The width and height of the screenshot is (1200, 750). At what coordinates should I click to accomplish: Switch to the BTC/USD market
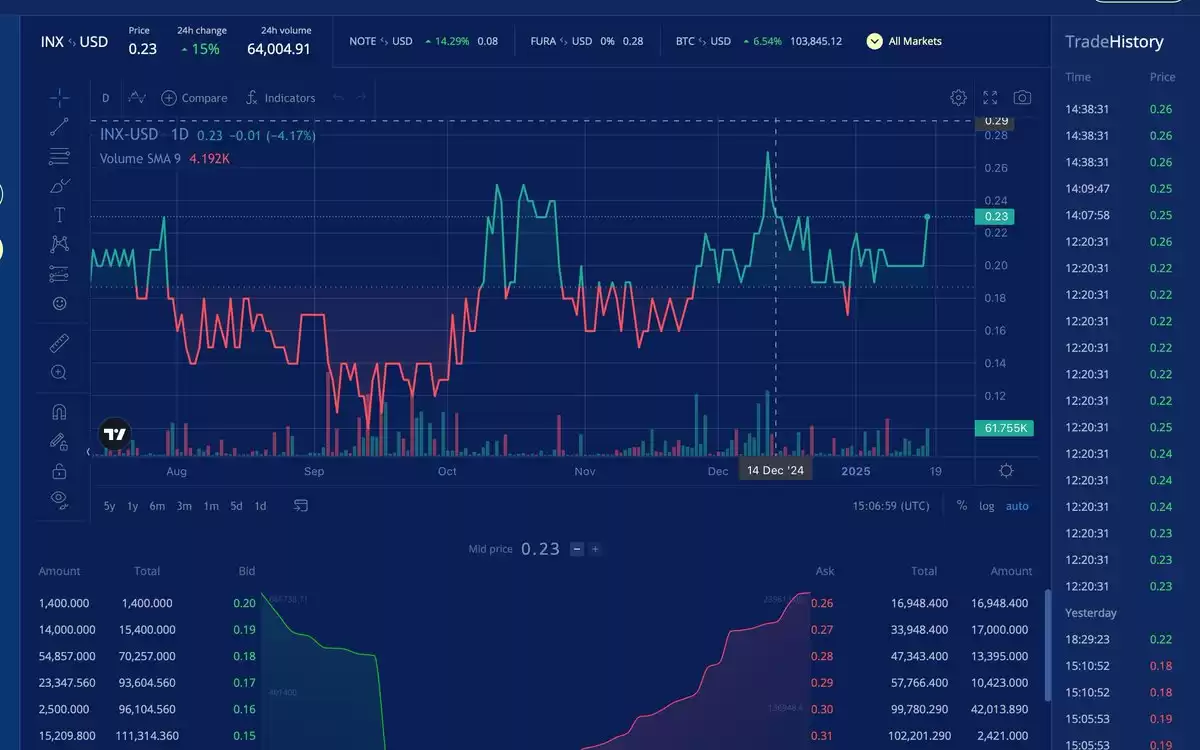[759, 41]
